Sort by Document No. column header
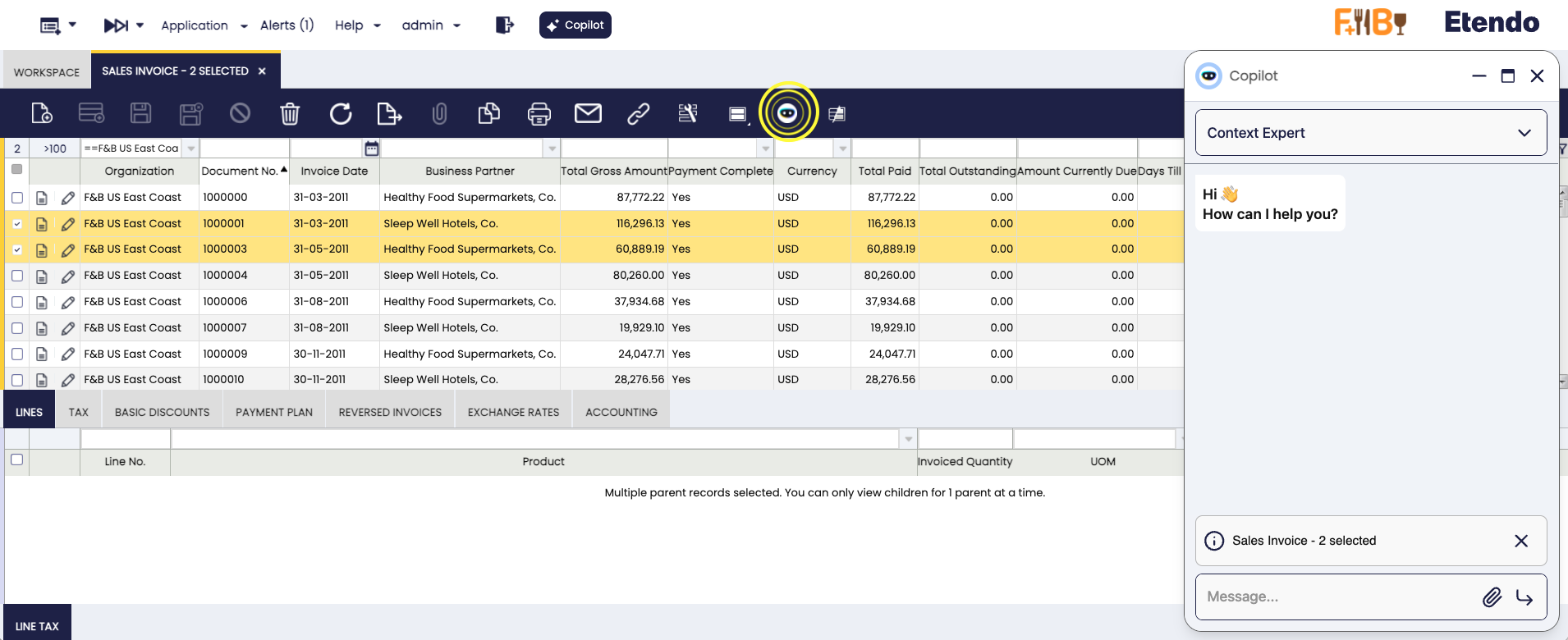The image size is (1568, 640). [244, 171]
